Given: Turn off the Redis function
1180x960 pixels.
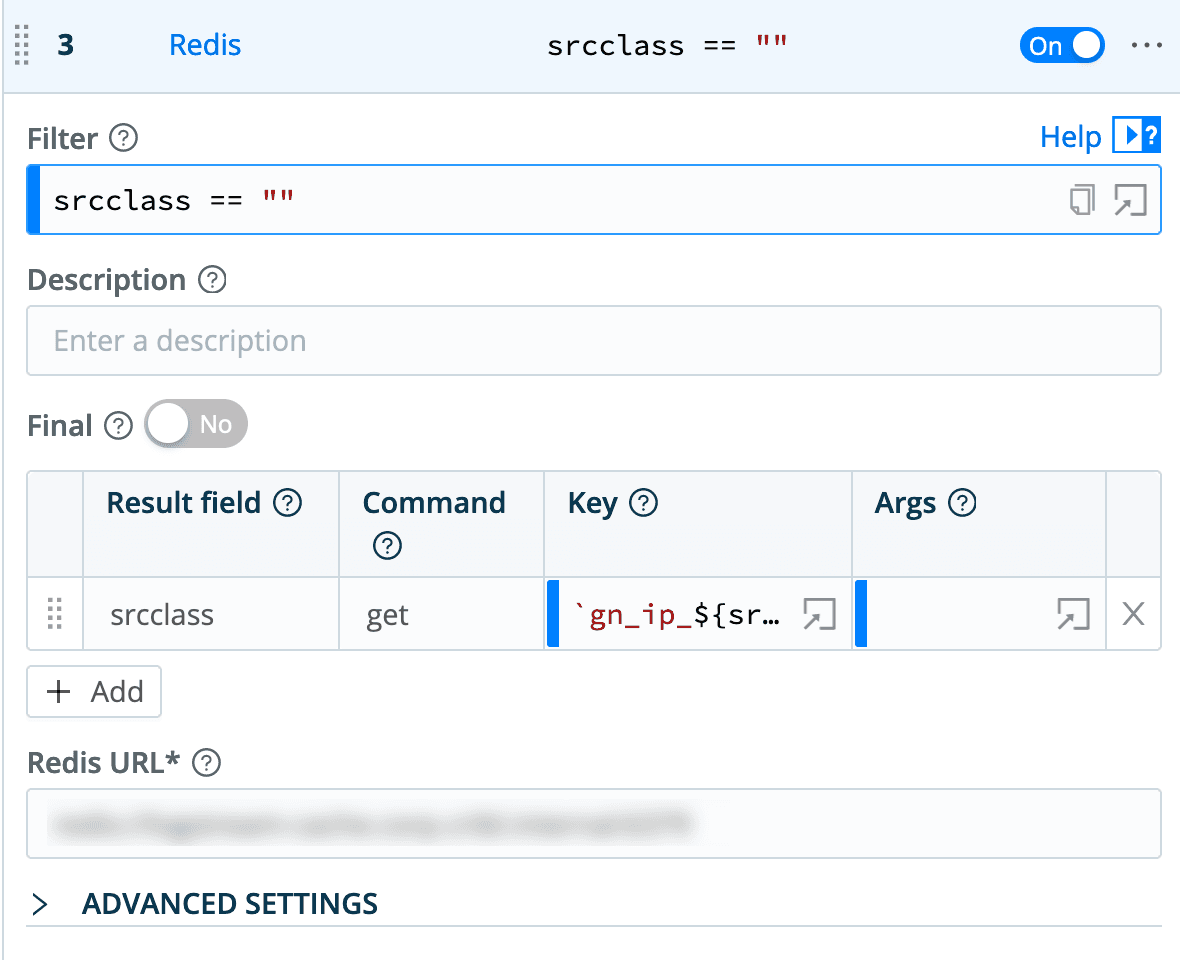Looking at the screenshot, I should coord(1062,45).
